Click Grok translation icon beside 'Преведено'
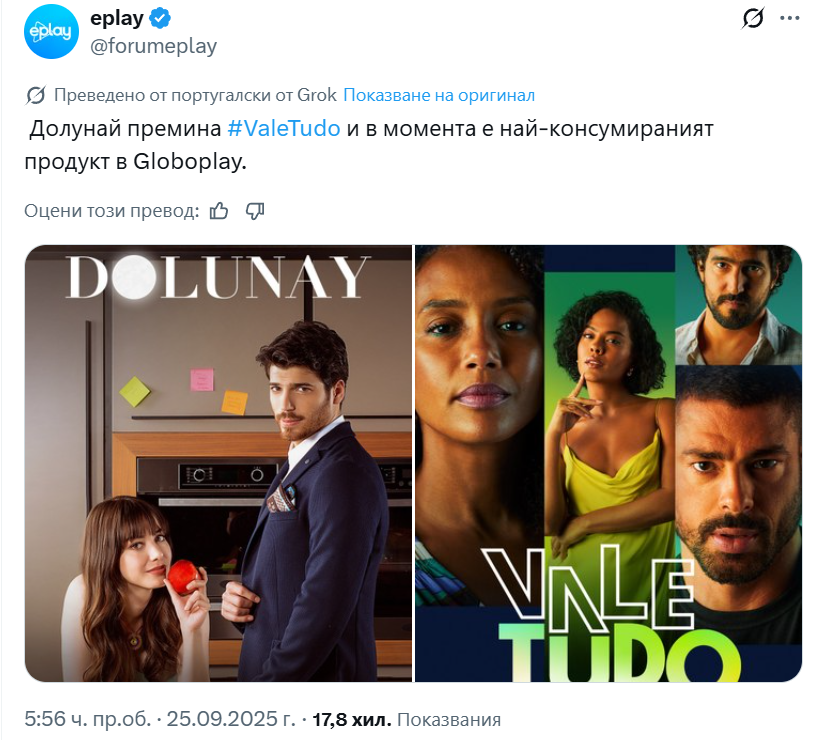 pos(35,95)
